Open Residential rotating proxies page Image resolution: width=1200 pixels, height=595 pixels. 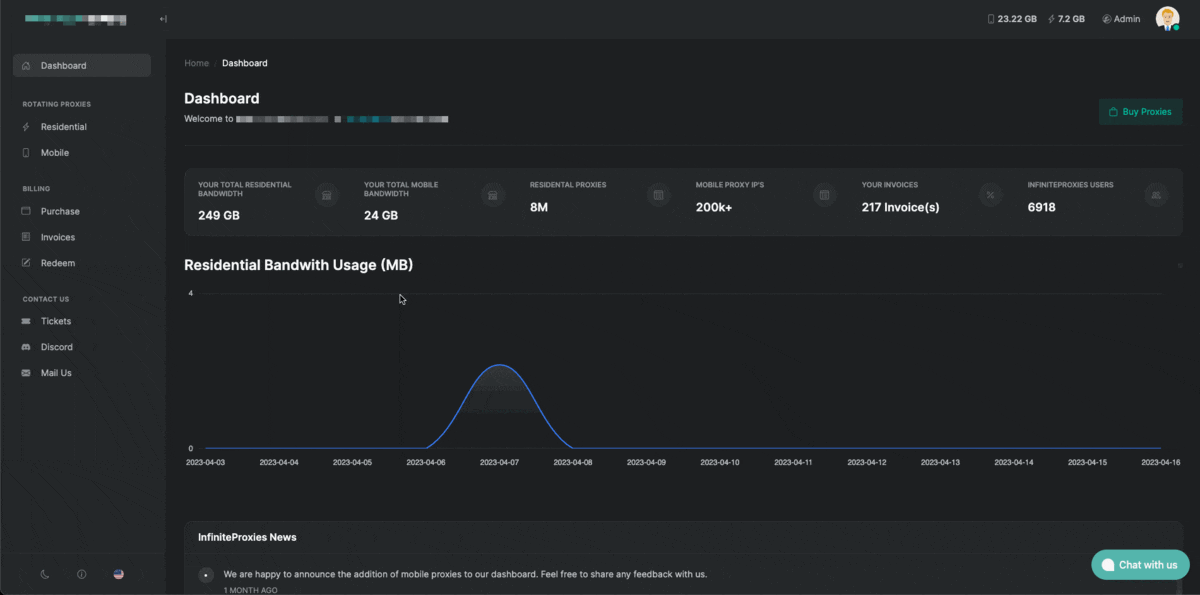pos(63,127)
